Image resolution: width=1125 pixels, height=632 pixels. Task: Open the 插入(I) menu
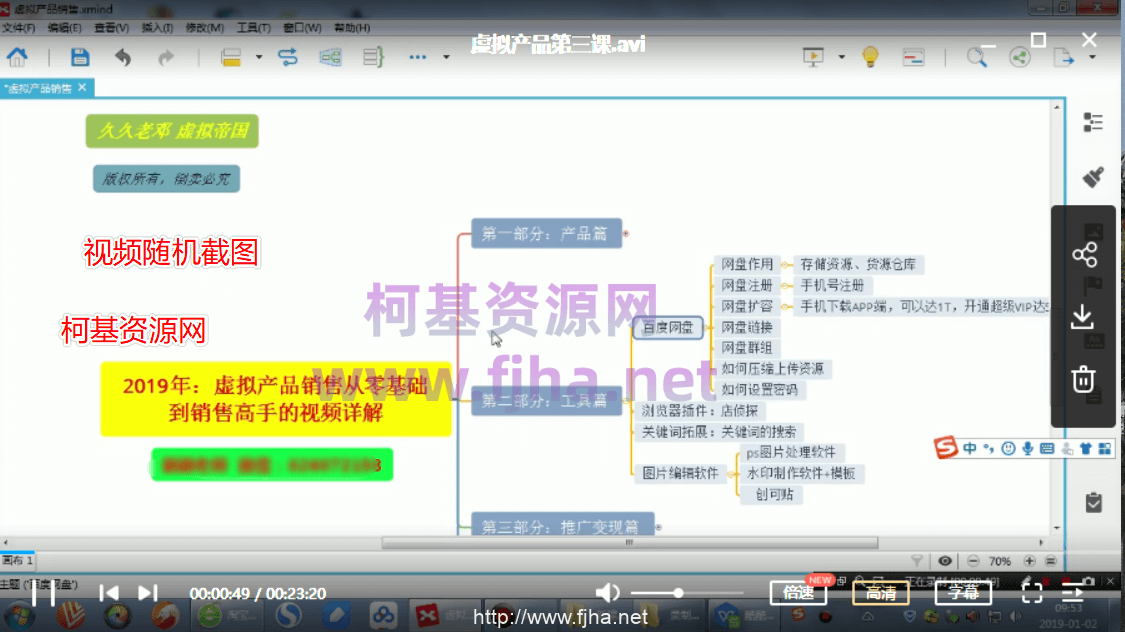(x=157, y=27)
